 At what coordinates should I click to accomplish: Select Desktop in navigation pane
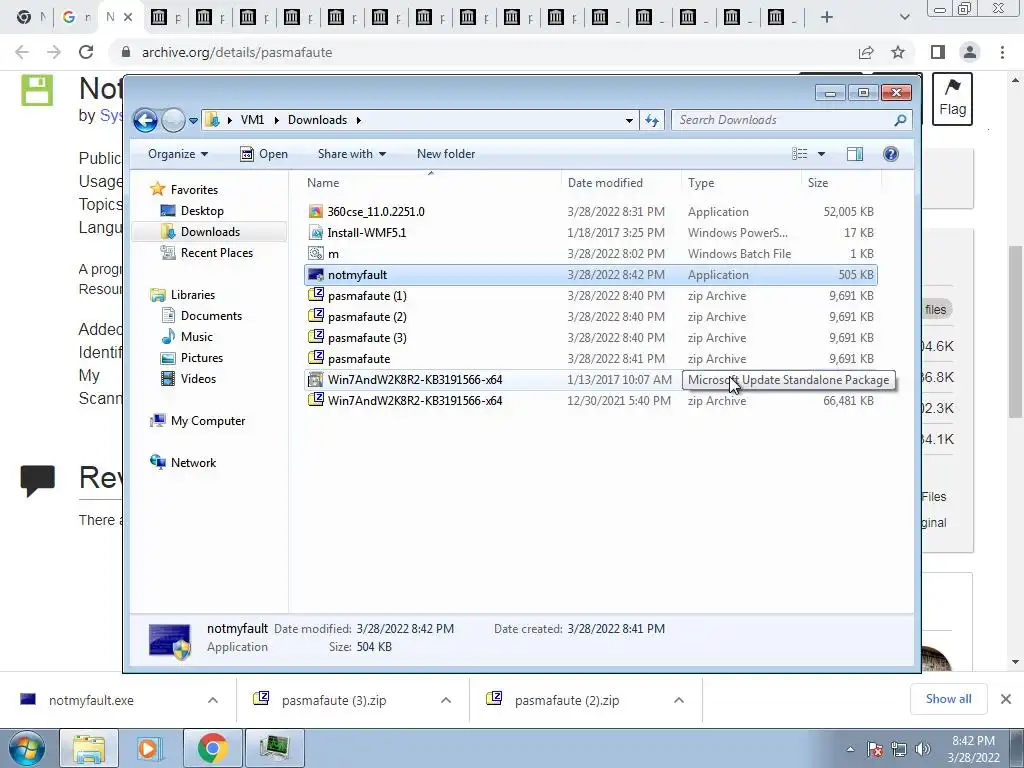coord(202,211)
